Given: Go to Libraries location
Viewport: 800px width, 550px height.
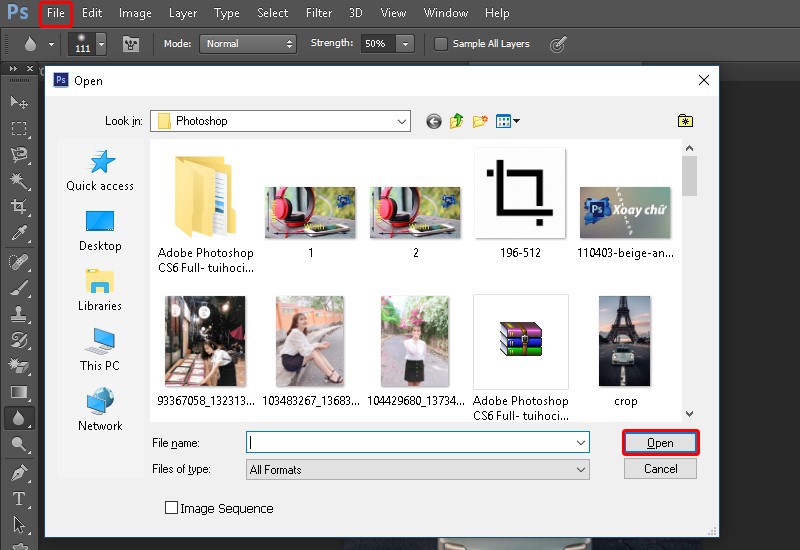Looking at the screenshot, I should click(x=100, y=290).
